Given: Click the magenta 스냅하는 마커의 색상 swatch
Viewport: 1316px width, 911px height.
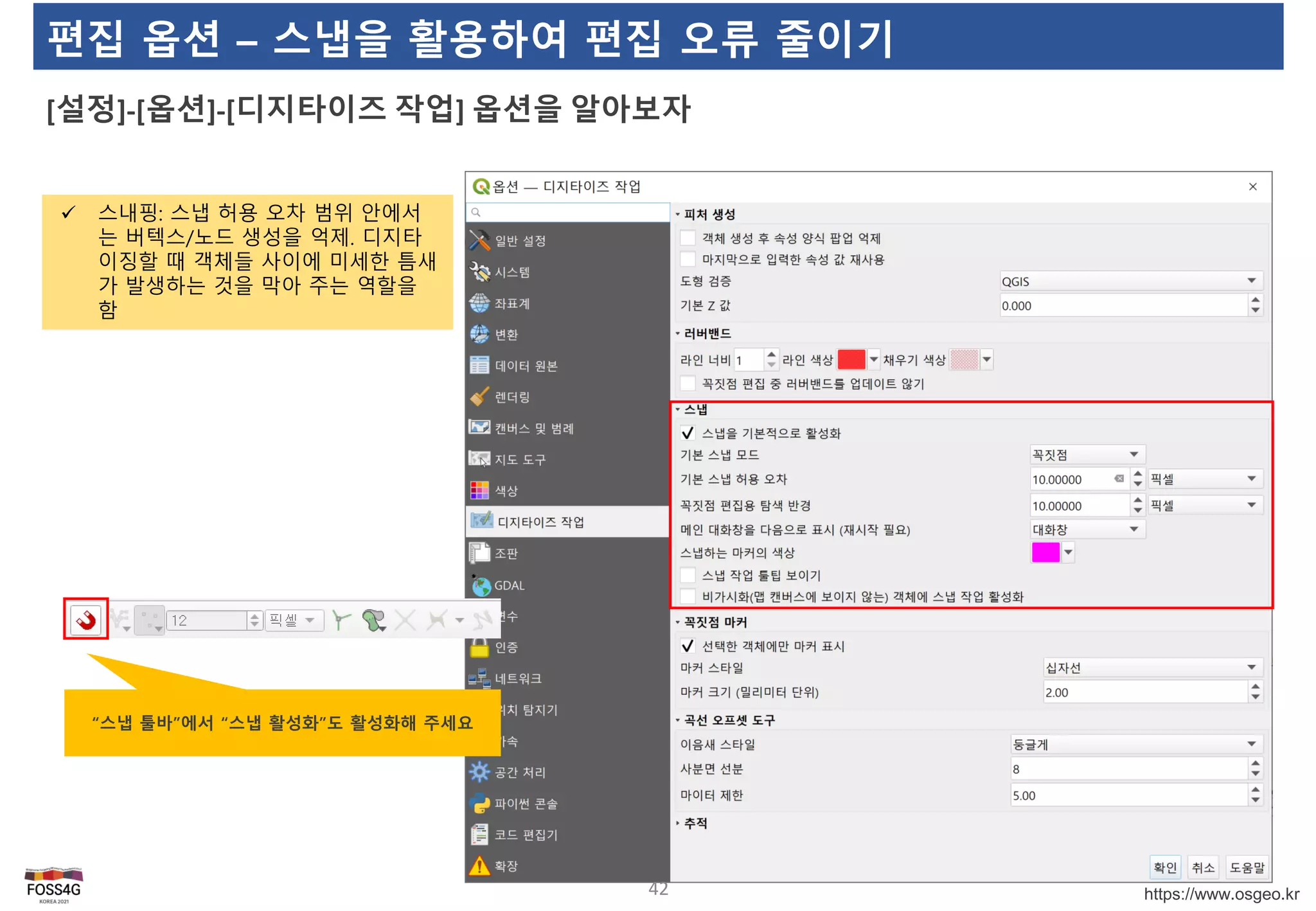Looking at the screenshot, I should [1045, 552].
